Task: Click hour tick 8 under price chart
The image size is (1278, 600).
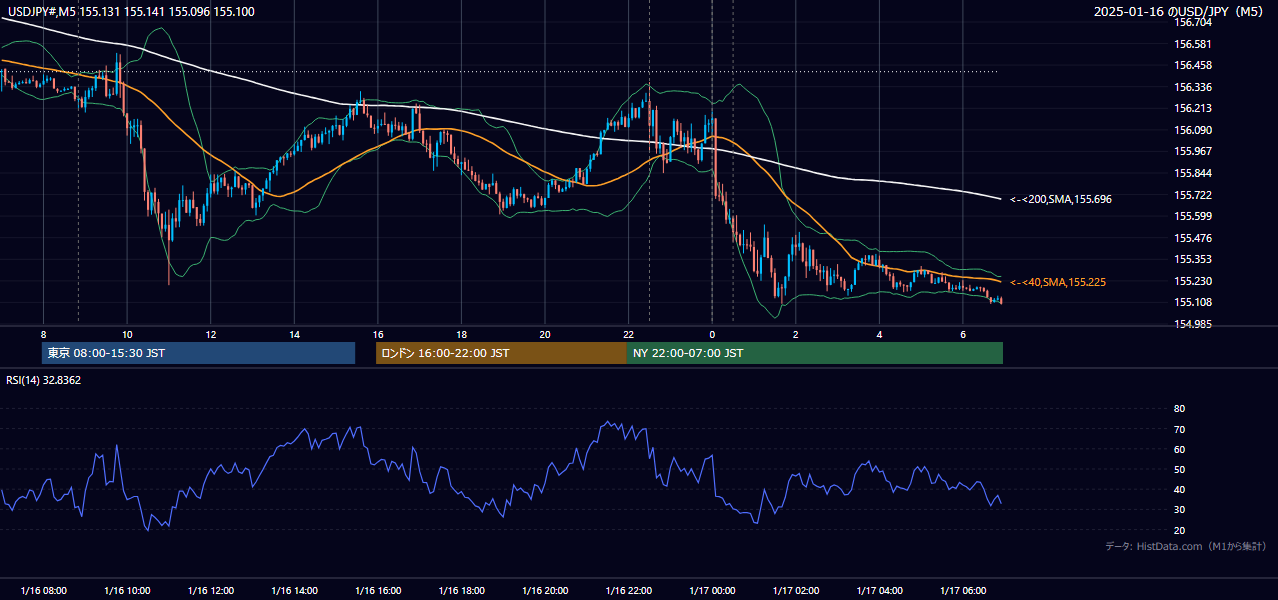Action: pyautogui.click(x=44, y=334)
